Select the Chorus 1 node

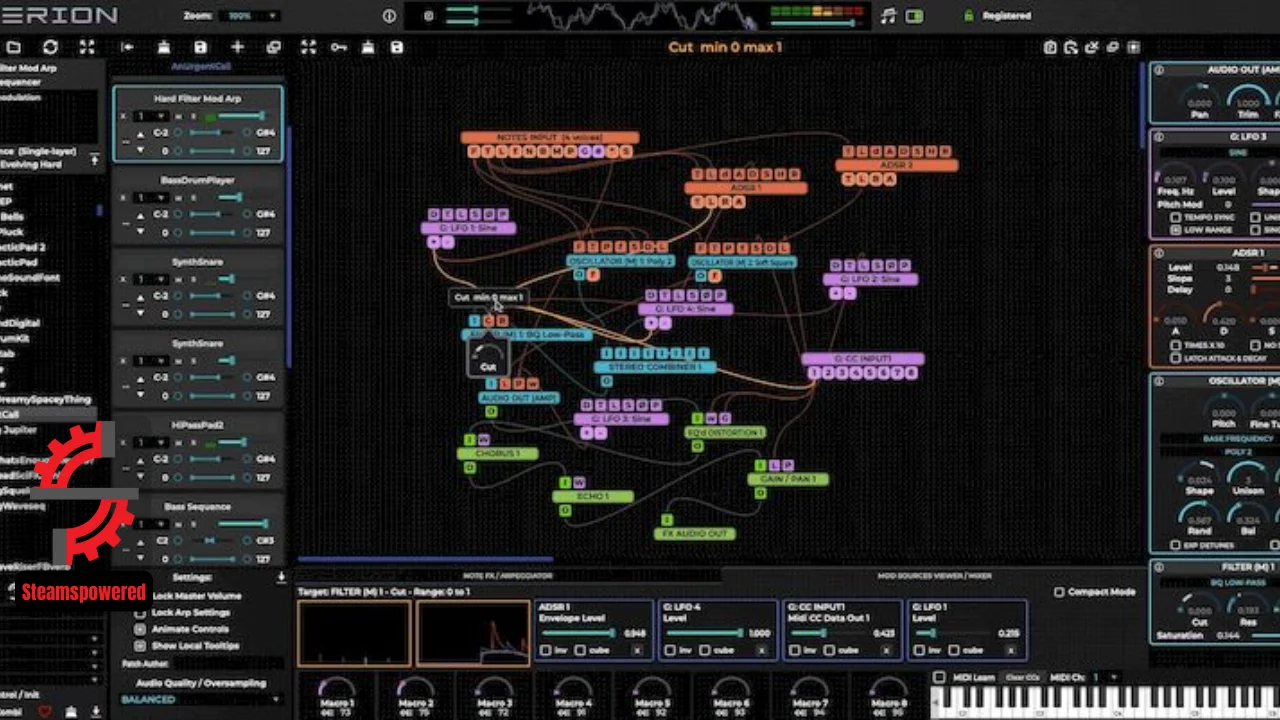[x=498, y=454]
